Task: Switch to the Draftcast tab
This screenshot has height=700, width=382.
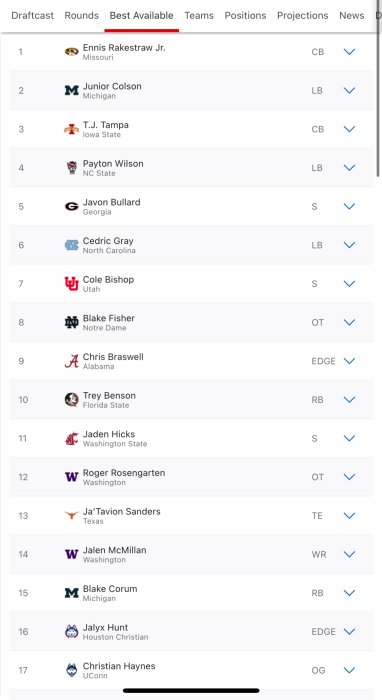Action: tap(33, 16)
